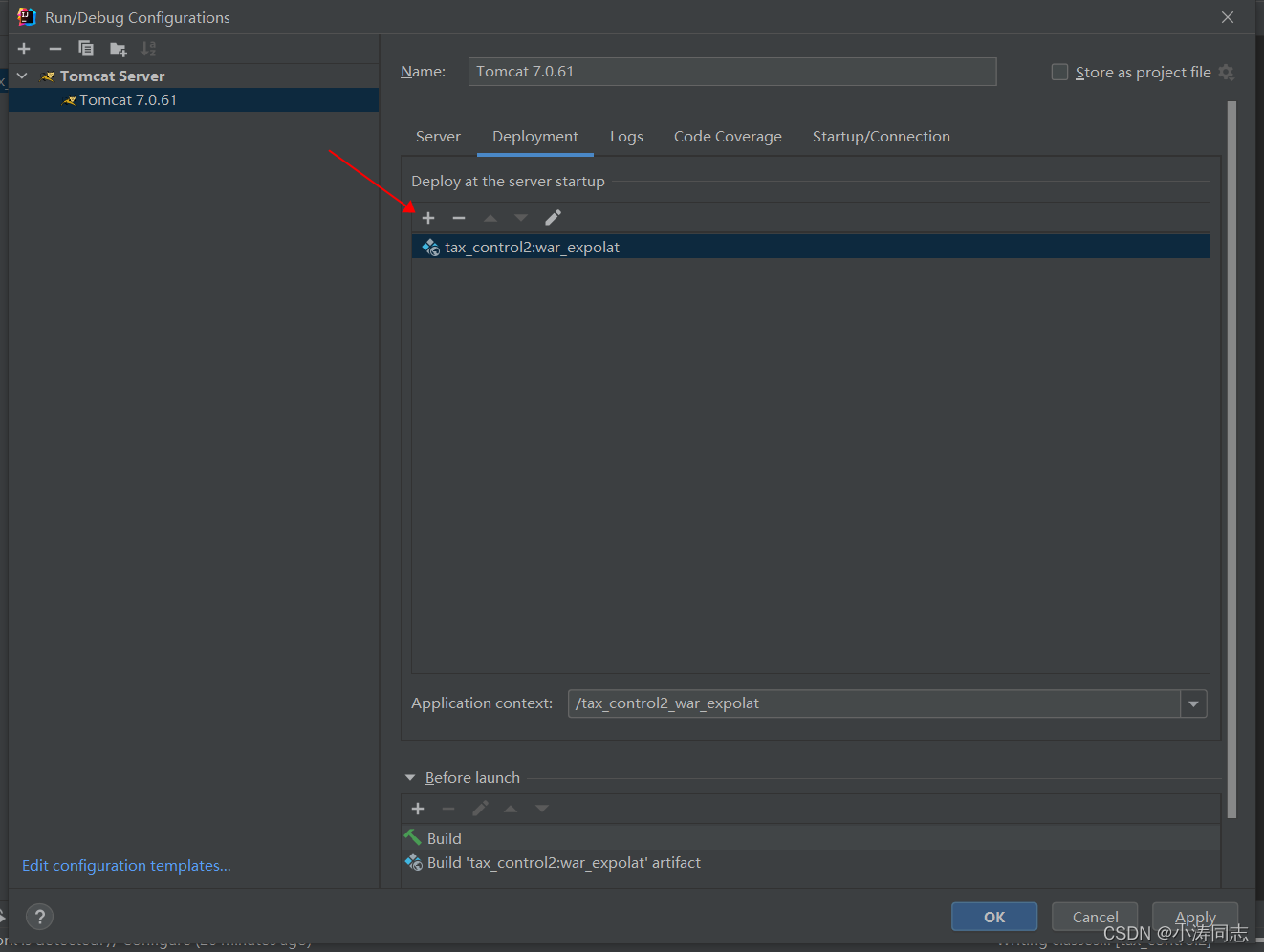The image size is (1264, 952).
Task: Move deployment artifact up
Action: click(x=490, y=218)
